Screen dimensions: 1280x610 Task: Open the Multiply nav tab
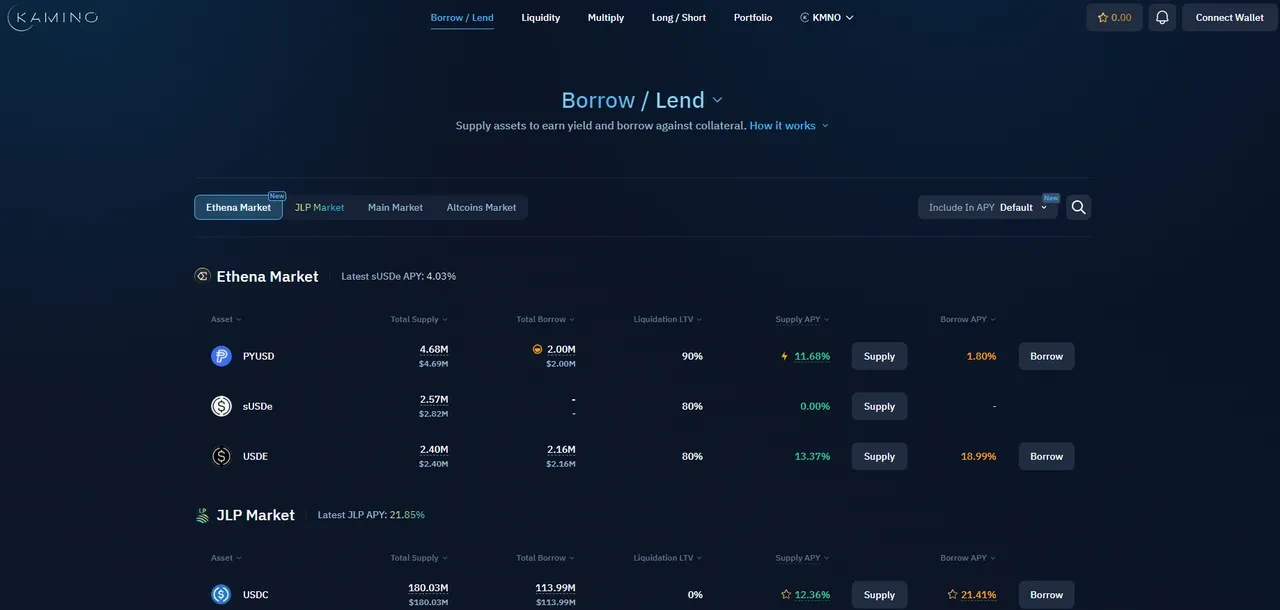coord(606,17)
